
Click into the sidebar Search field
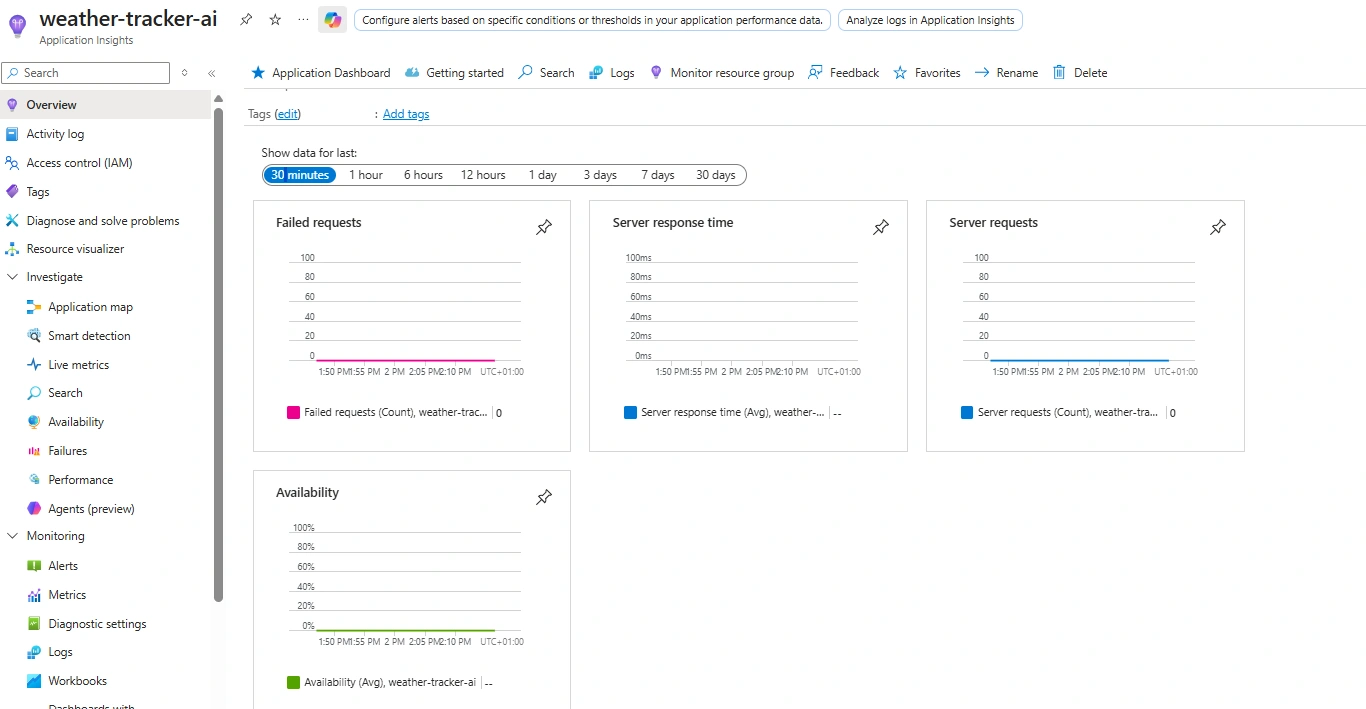pos(86,73)
